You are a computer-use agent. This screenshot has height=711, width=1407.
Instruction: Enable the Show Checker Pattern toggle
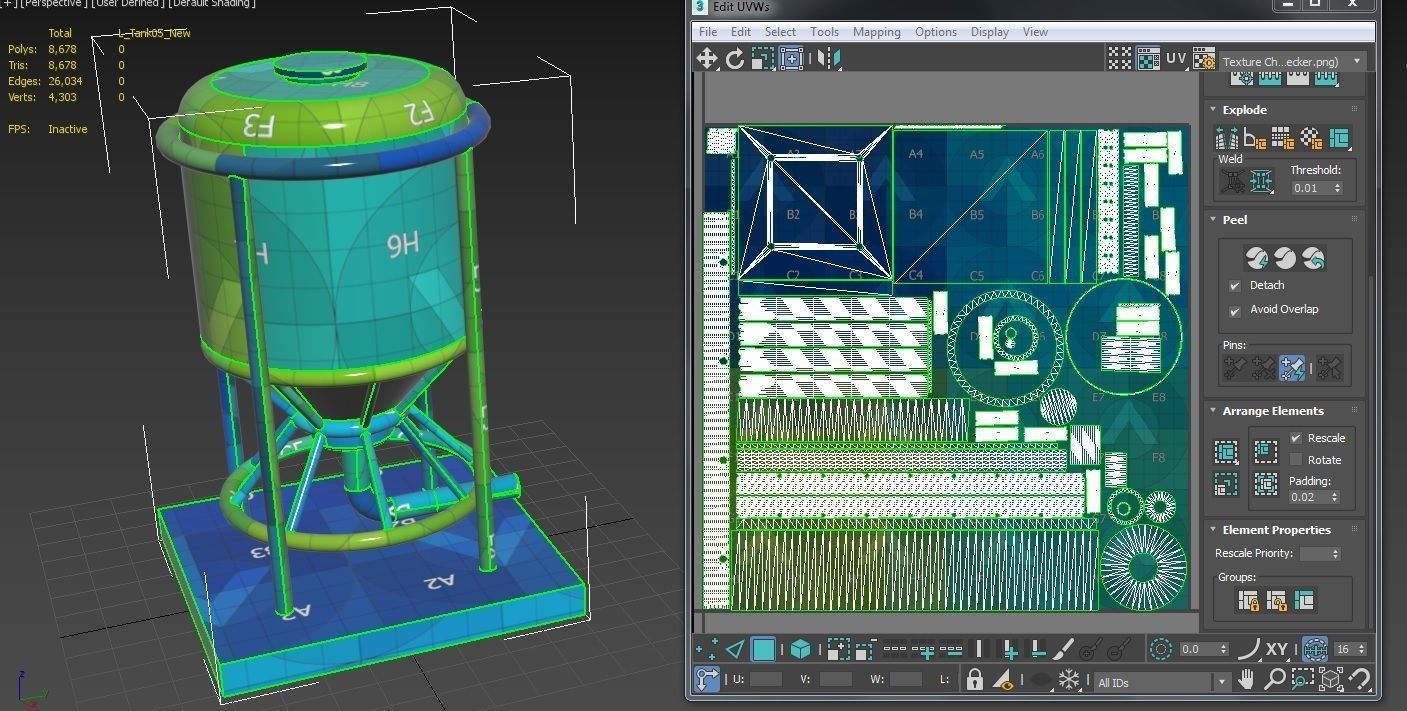1120,57
